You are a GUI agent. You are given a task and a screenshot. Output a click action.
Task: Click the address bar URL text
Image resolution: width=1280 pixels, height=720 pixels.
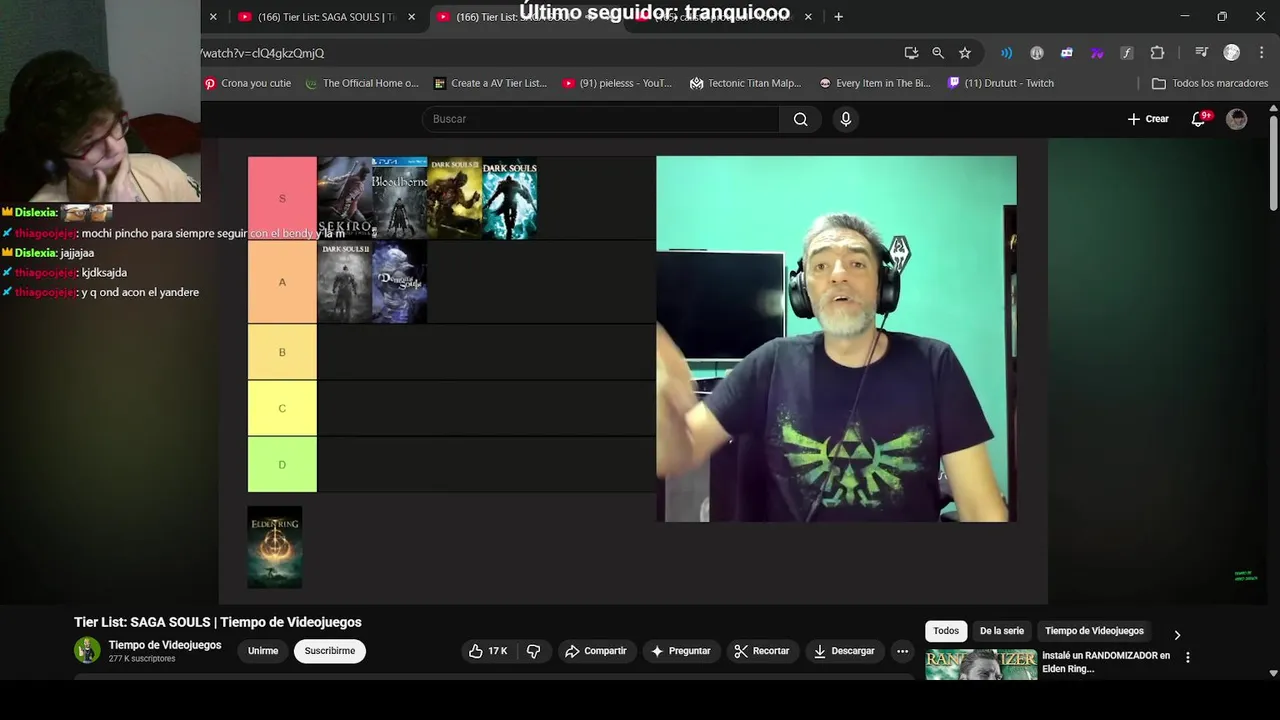[262, 53]
